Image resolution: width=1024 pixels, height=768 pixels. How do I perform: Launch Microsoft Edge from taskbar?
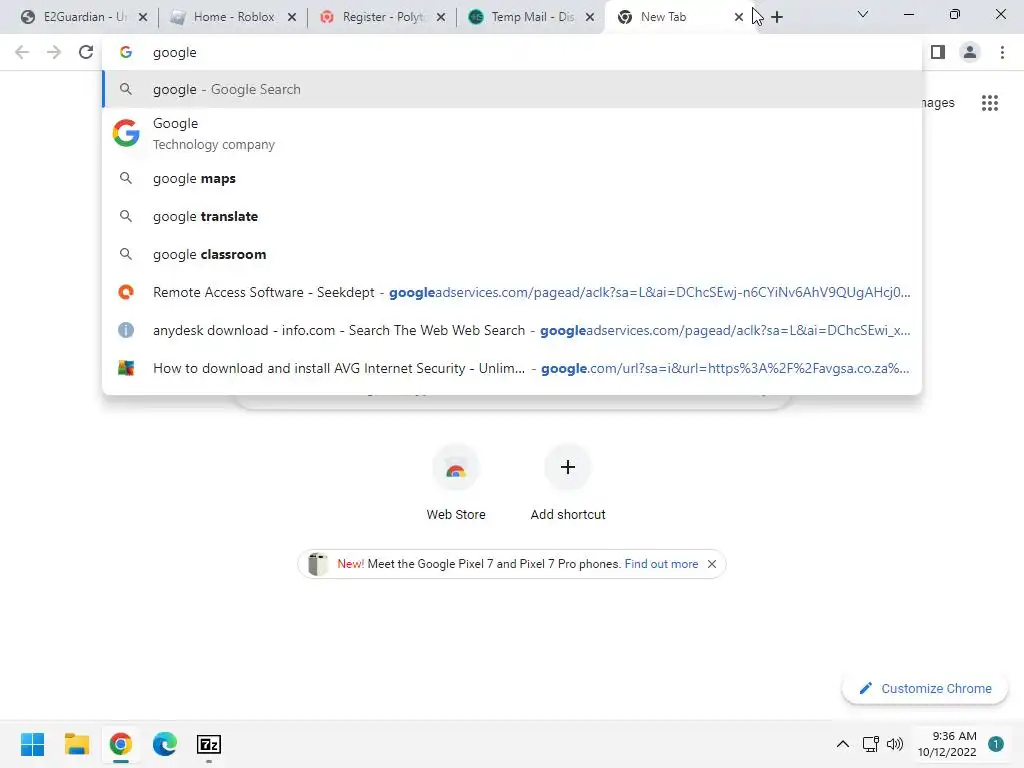(165, 744)
